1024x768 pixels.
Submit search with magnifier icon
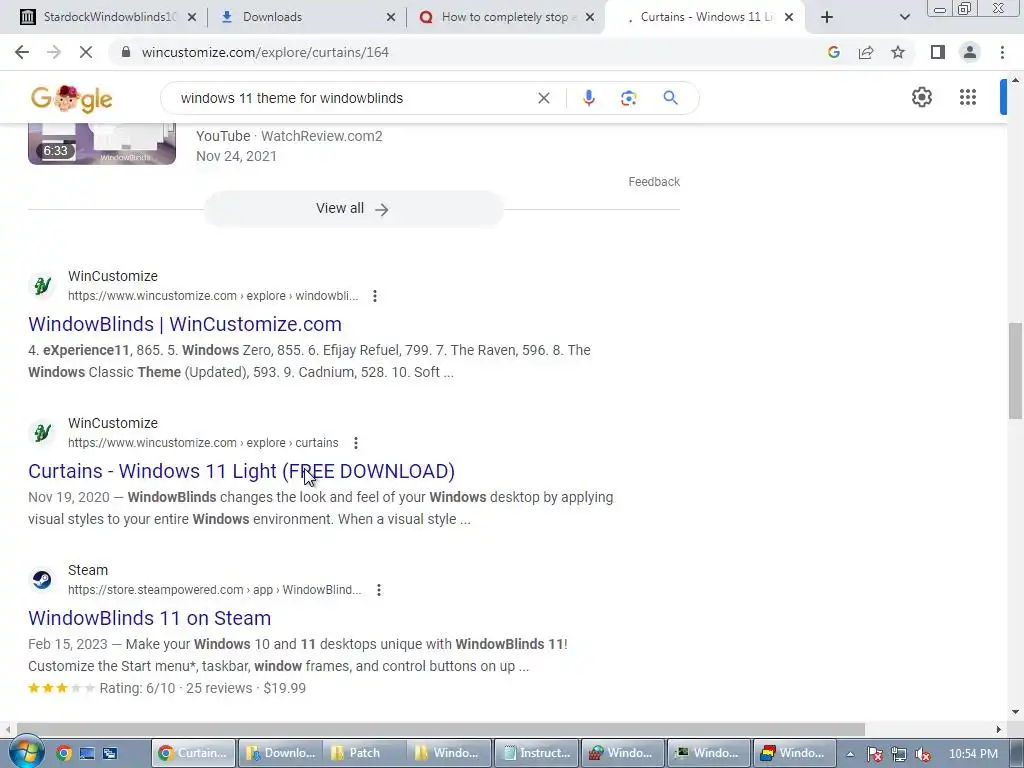pos(670,98)
